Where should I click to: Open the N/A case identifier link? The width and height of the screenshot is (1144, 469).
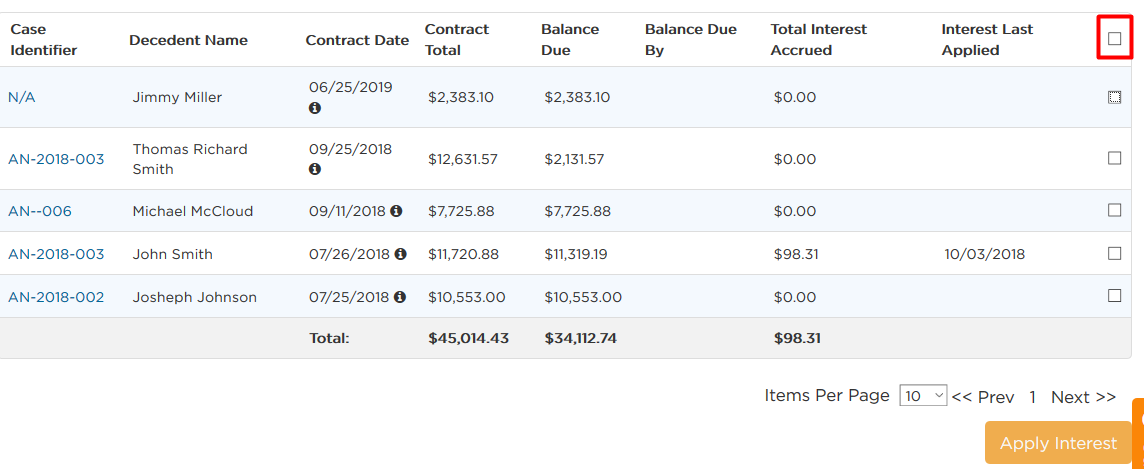(22, 97)
